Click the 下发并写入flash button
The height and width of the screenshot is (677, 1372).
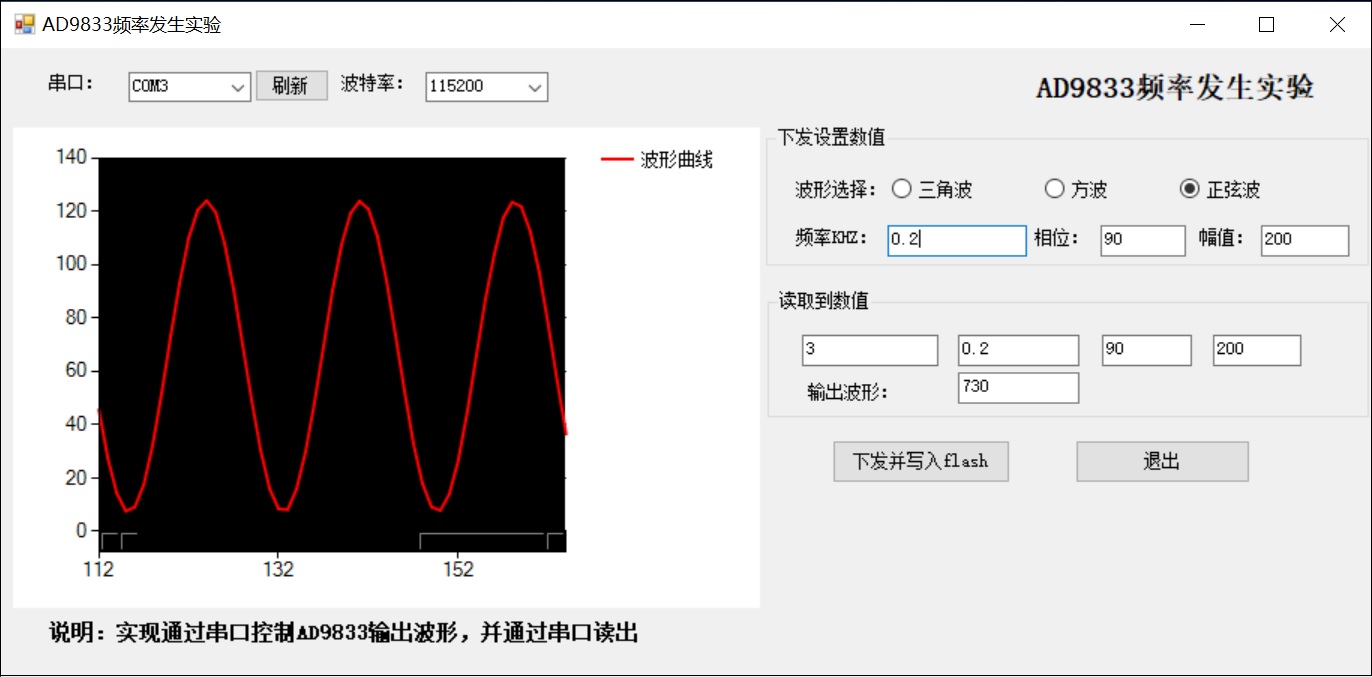pyautogui.click(x=921, y=461)
